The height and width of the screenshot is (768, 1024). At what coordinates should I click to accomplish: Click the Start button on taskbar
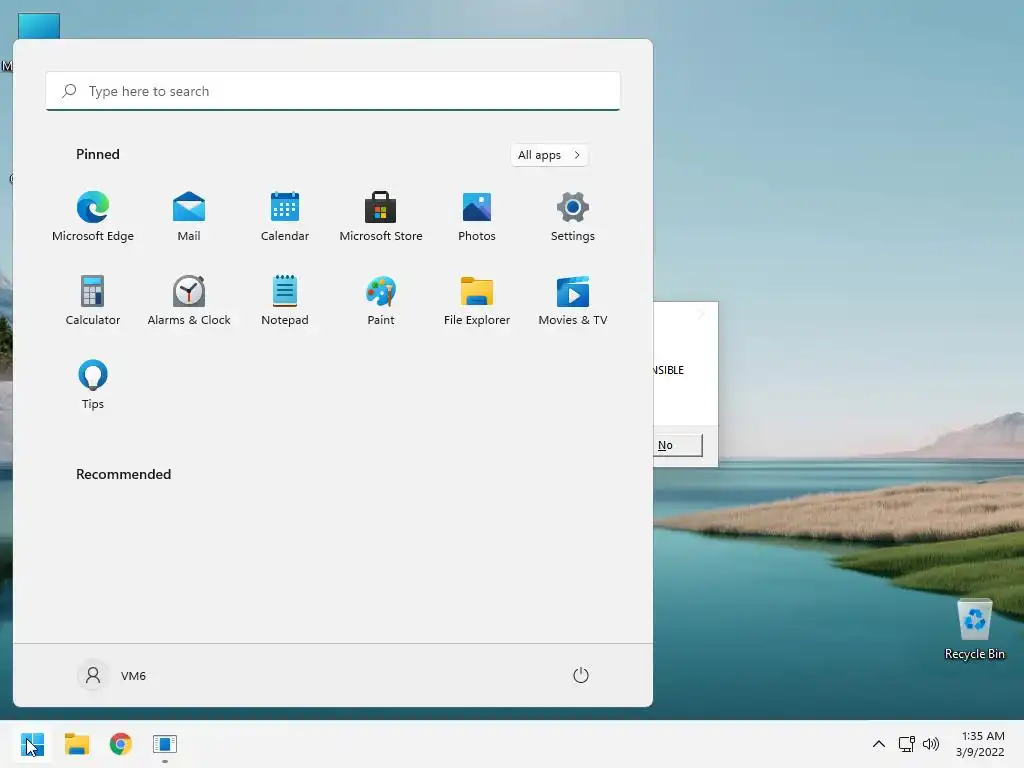32,744
